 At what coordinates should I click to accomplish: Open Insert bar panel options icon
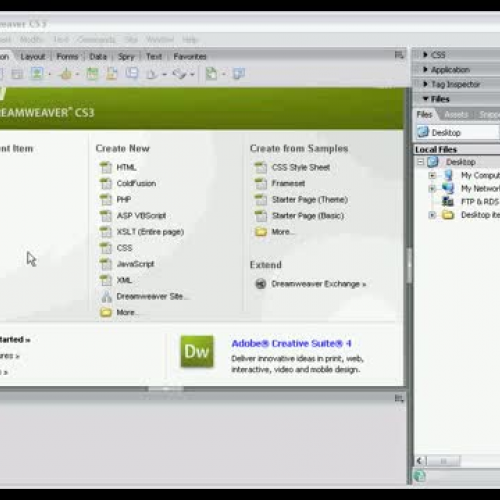tap(399, 55)
